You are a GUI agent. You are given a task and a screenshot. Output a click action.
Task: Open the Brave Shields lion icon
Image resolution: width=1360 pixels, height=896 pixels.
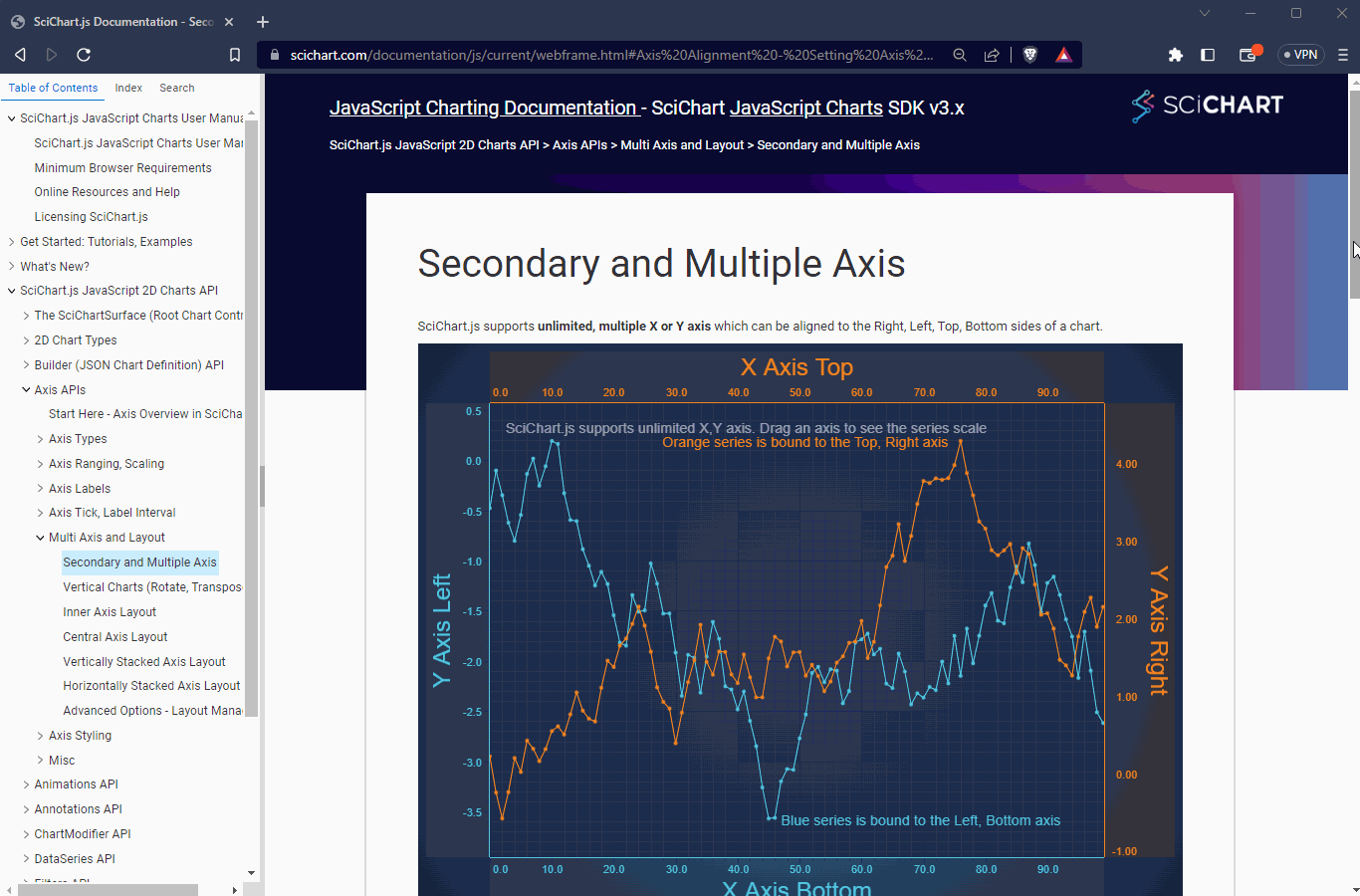tap(1030, 55)
